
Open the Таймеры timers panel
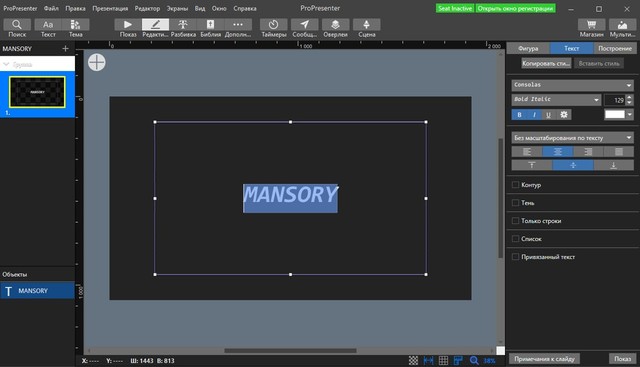point(273,24)
